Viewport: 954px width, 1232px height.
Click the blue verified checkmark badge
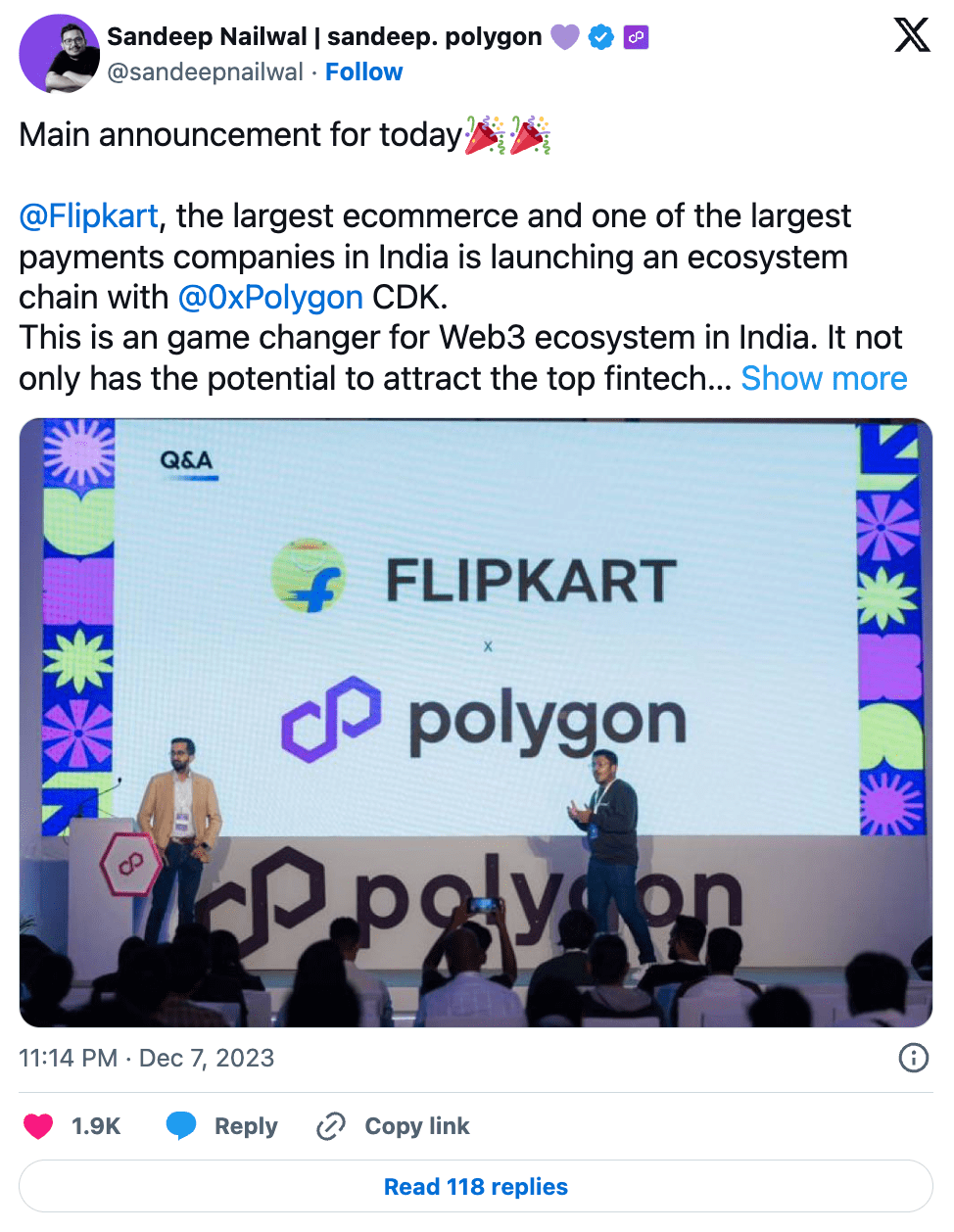coord(601,37)
